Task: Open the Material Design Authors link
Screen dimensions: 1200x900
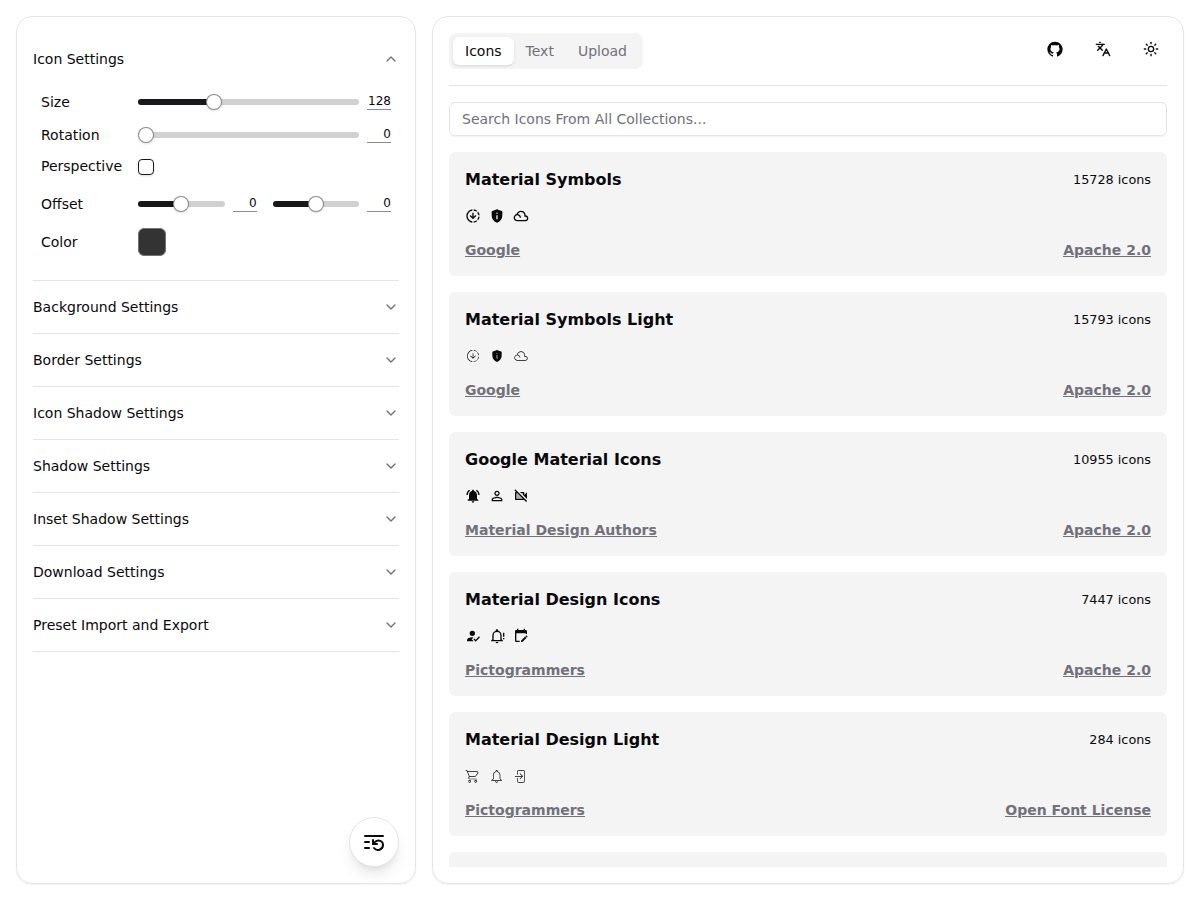Action: (x=561, y=530)
